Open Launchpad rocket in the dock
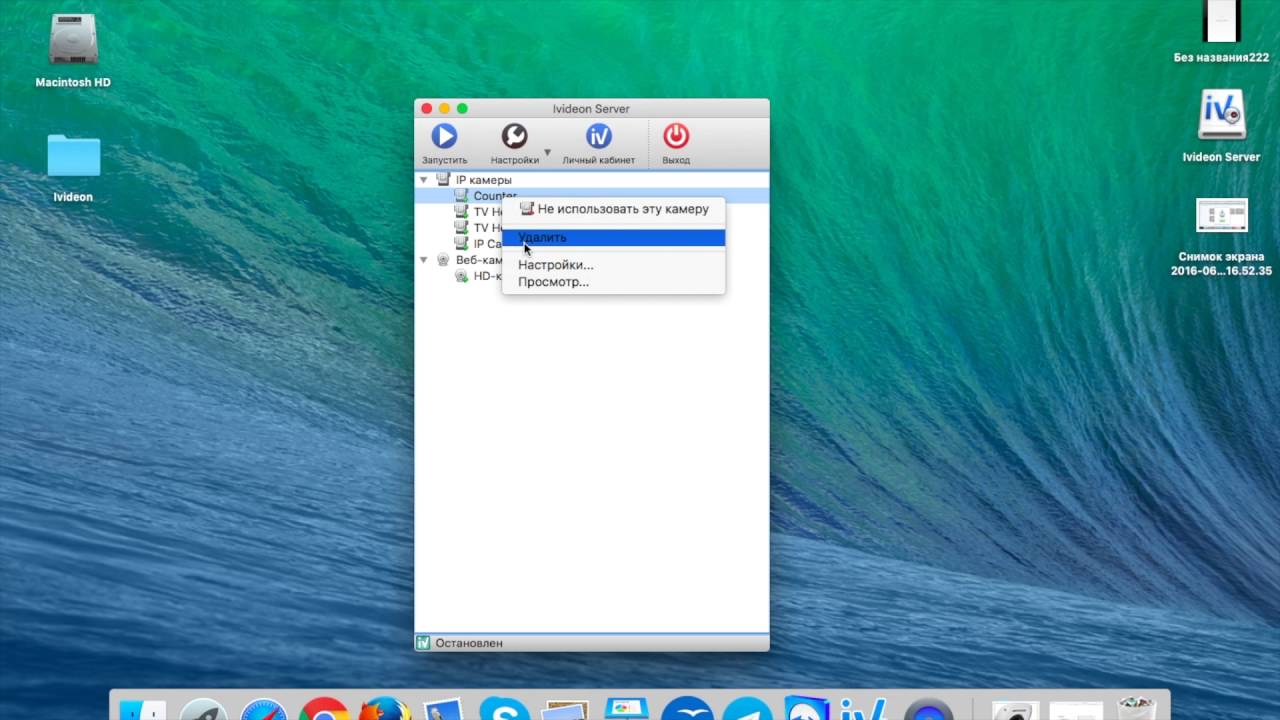 point(204,708)
